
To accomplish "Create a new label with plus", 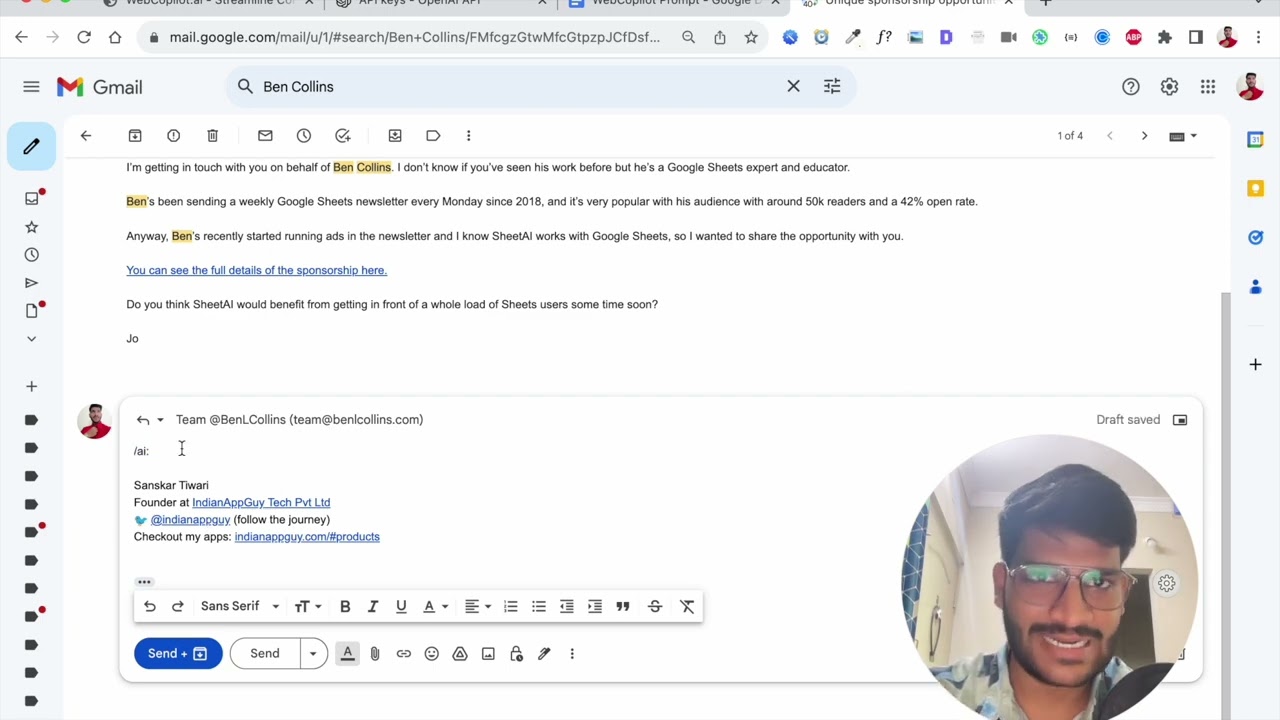I will click(x=31, y=387).
